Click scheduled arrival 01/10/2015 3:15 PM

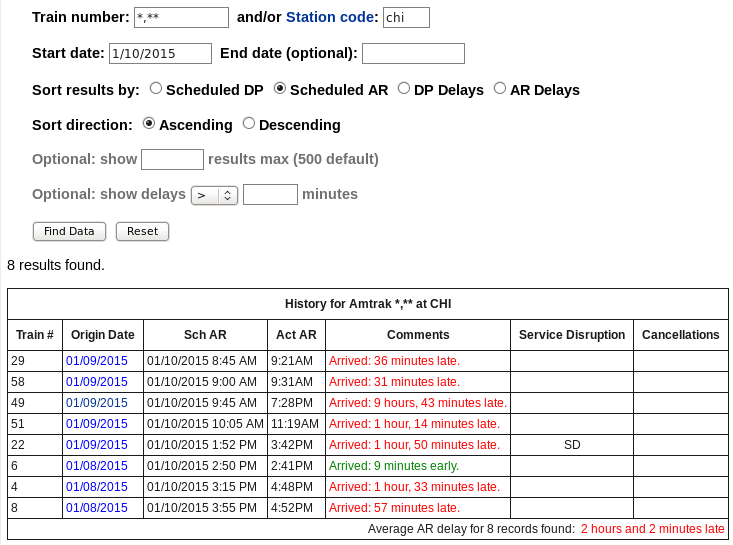(x=202, y=487)
